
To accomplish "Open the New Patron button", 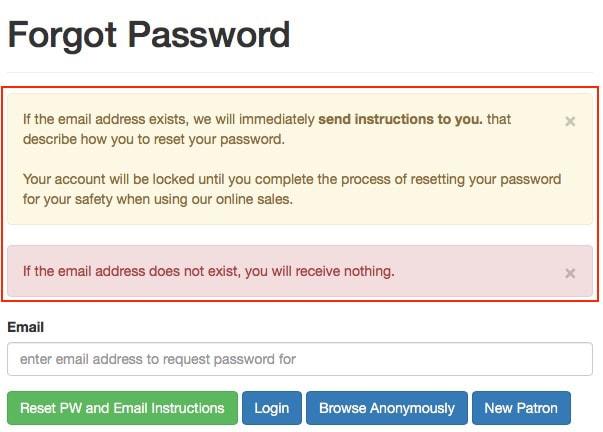I will pyautogui.click(x=521, y=408).
